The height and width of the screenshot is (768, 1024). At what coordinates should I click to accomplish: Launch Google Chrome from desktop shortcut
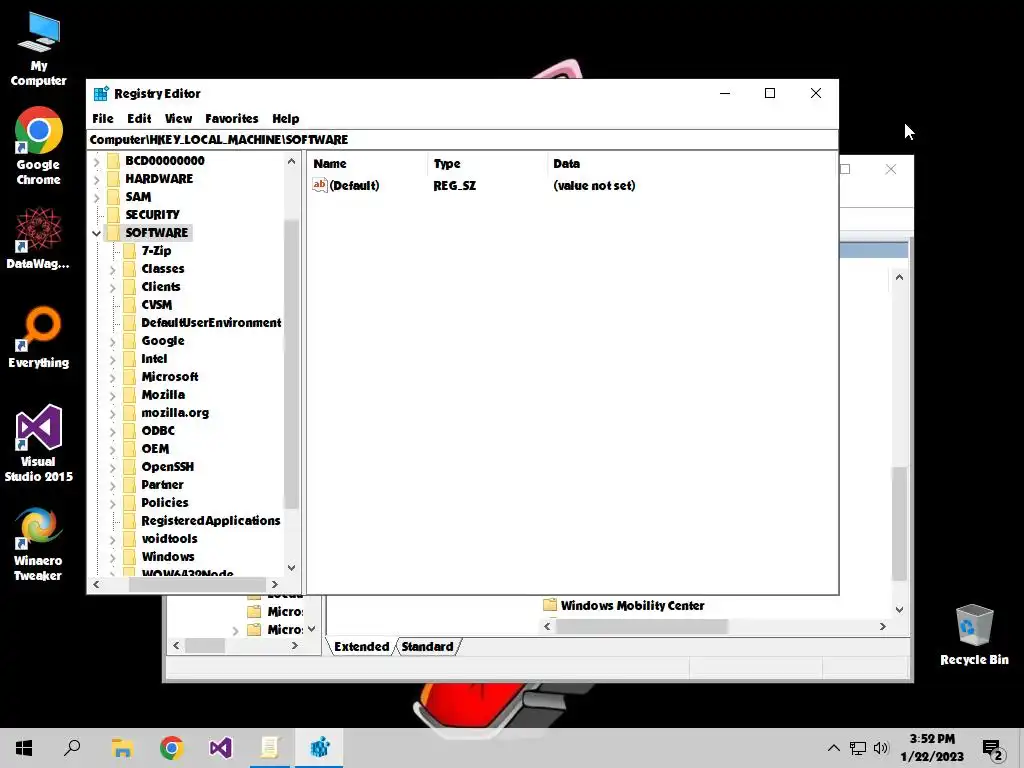pyautogui.click(x=39, y=146)
